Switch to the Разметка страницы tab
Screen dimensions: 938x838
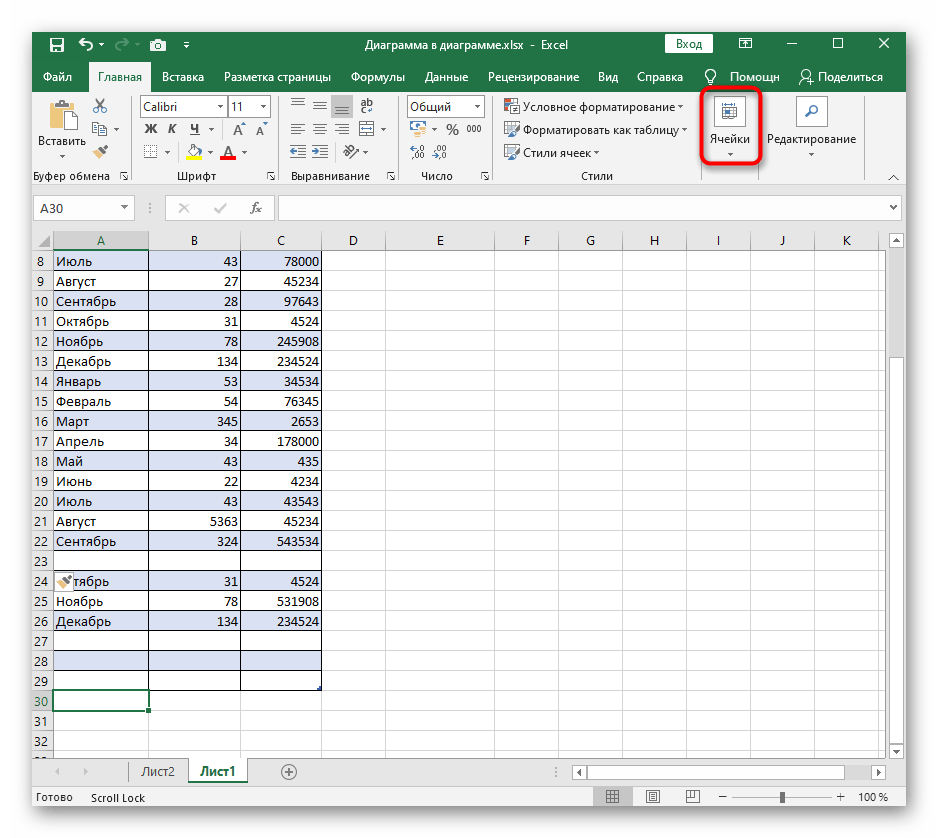click(x=278, y=77)
